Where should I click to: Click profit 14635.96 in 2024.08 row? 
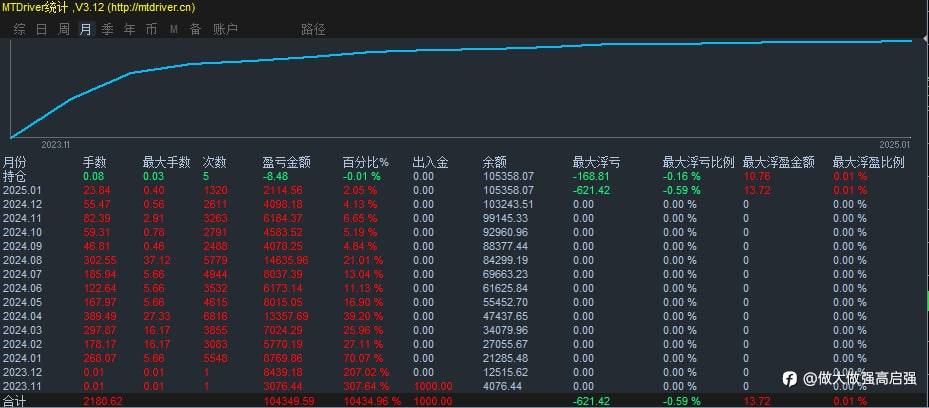[285, 260]
